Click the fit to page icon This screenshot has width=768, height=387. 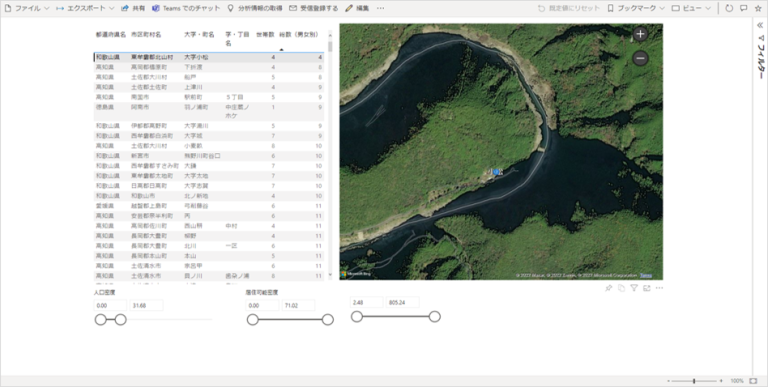pos(753,381)
